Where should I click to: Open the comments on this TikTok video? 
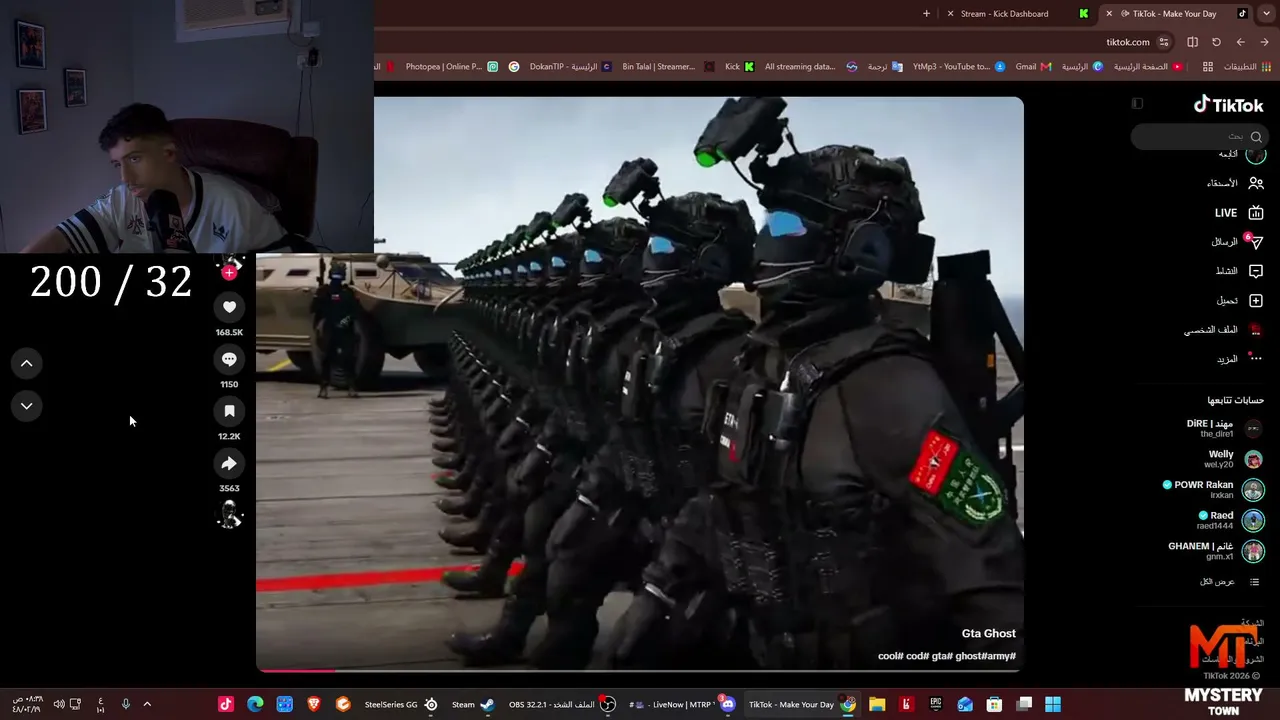229,359
